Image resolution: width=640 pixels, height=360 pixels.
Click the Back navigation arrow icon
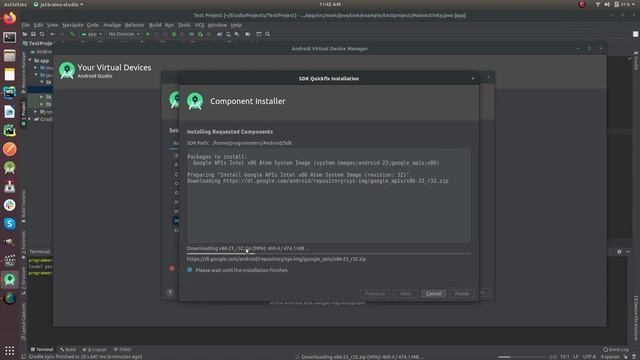point(53,34)
